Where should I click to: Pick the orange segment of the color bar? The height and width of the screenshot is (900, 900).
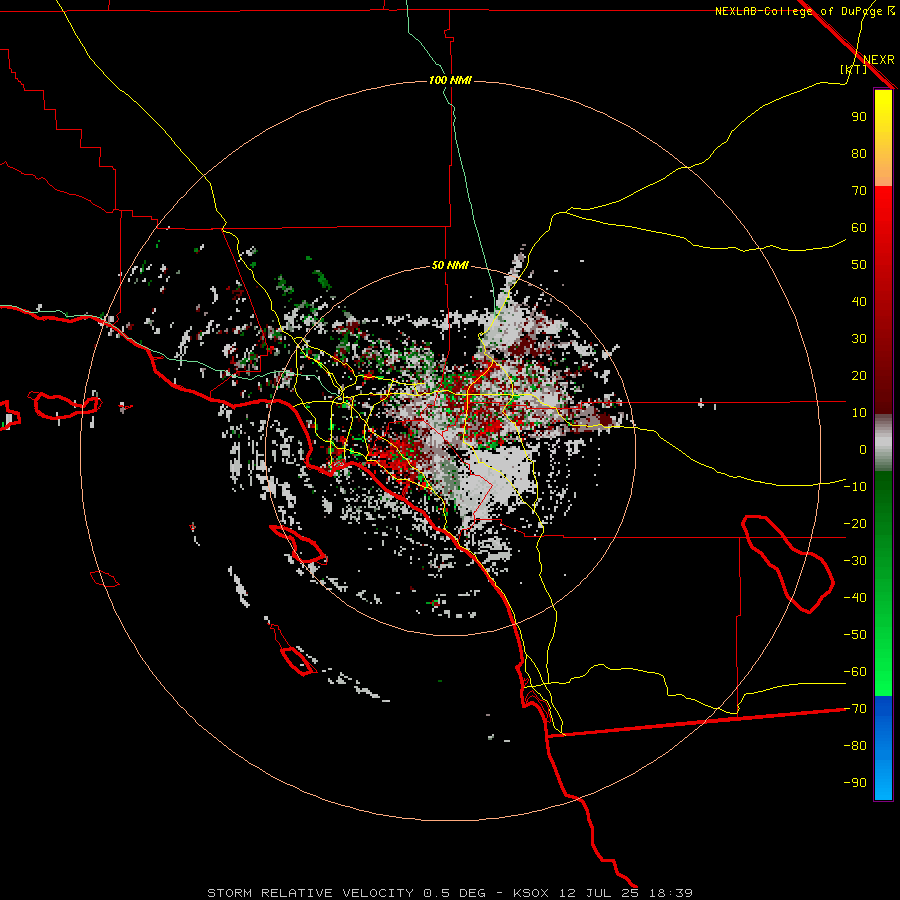coord(883,171)
